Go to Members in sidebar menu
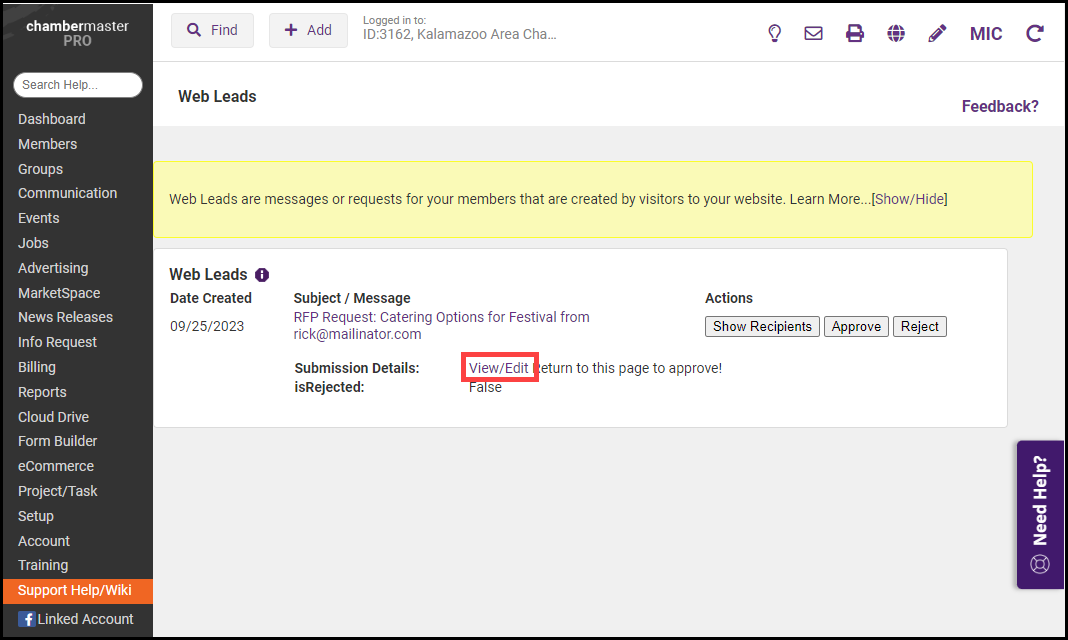This screenshot has width=1068, height=640. click(x=47, y=144)
